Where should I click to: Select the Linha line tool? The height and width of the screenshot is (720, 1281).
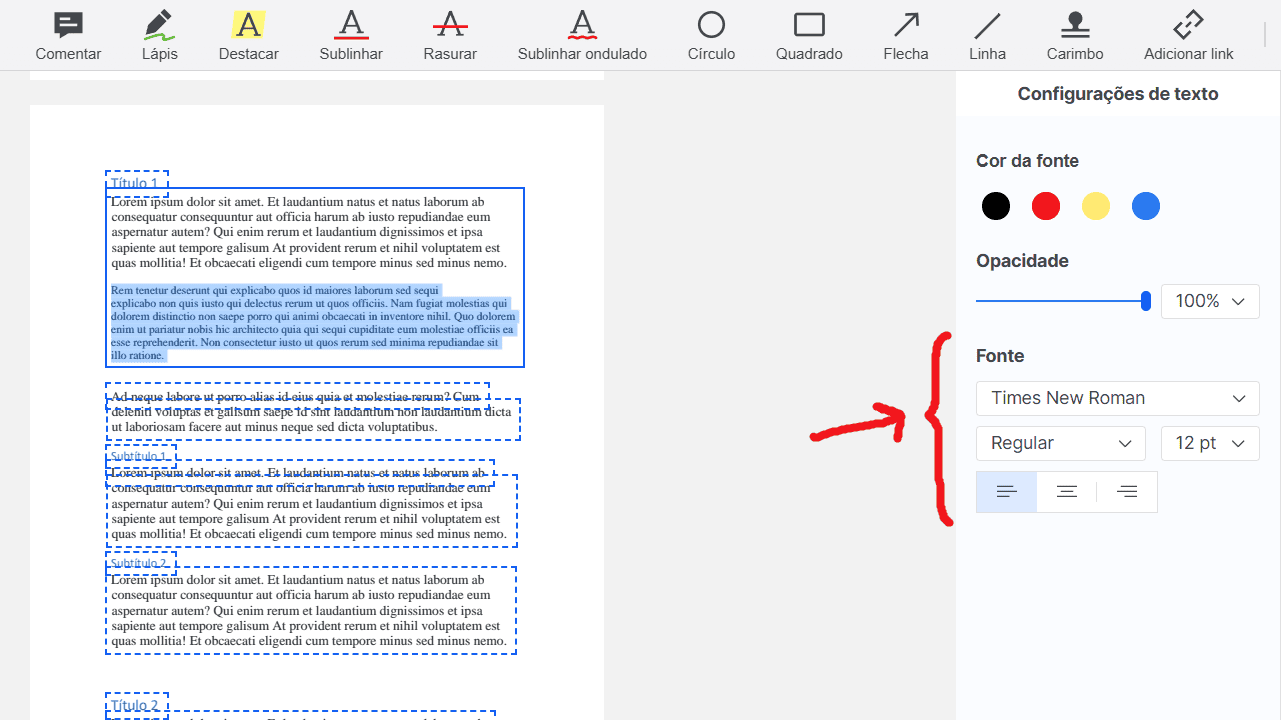987,36
